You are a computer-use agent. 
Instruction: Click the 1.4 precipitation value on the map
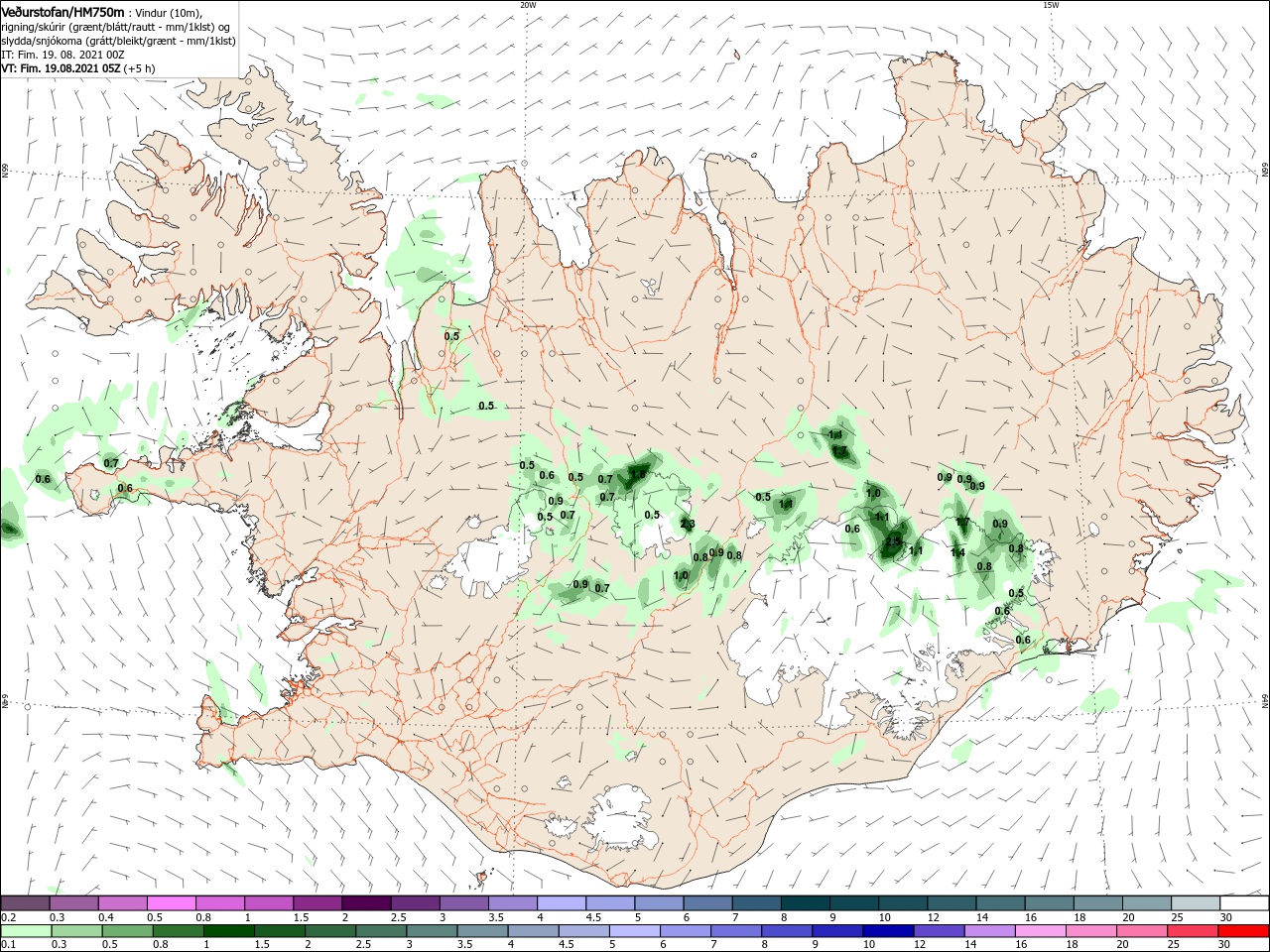tap(957, 552)
